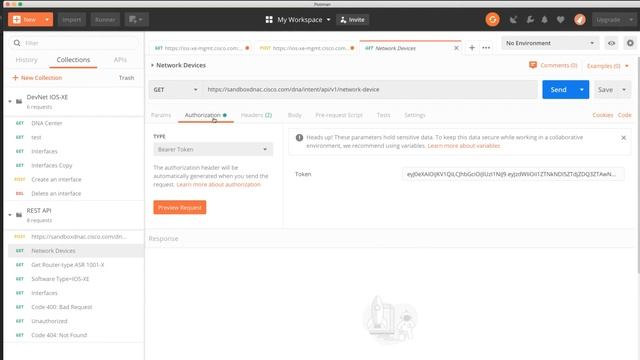The image size is (640, 360).
Task: Open the No Environment dropdown
Action: [x=550, y=43]
